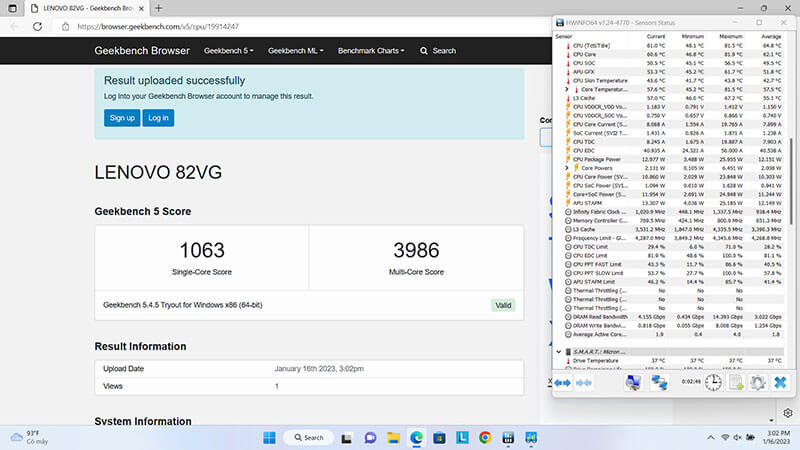The width and height of the screenshot is (800, 450).
Task: Click the Geekbench Browser logo link
Action: pyautogui.click(x=142, y=51)
